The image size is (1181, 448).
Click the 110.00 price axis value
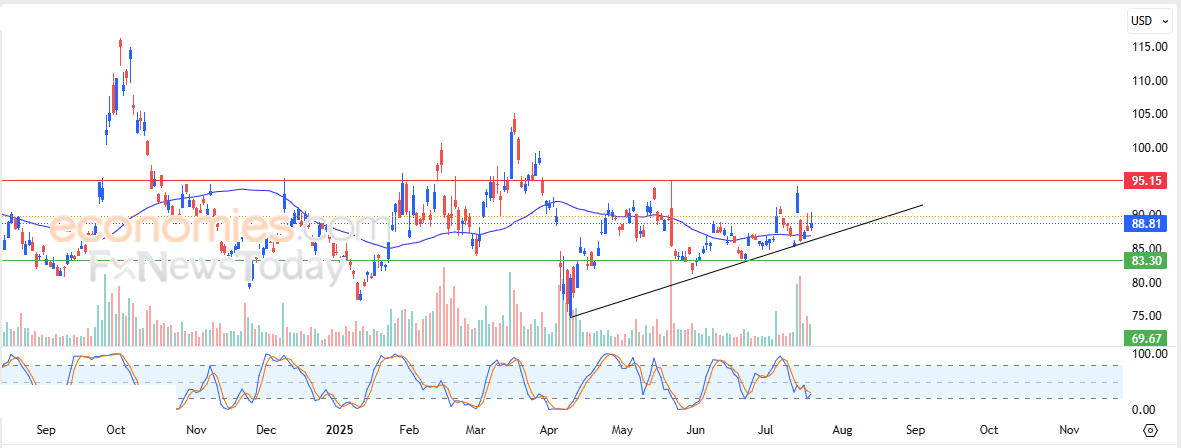pos(1149,81)
